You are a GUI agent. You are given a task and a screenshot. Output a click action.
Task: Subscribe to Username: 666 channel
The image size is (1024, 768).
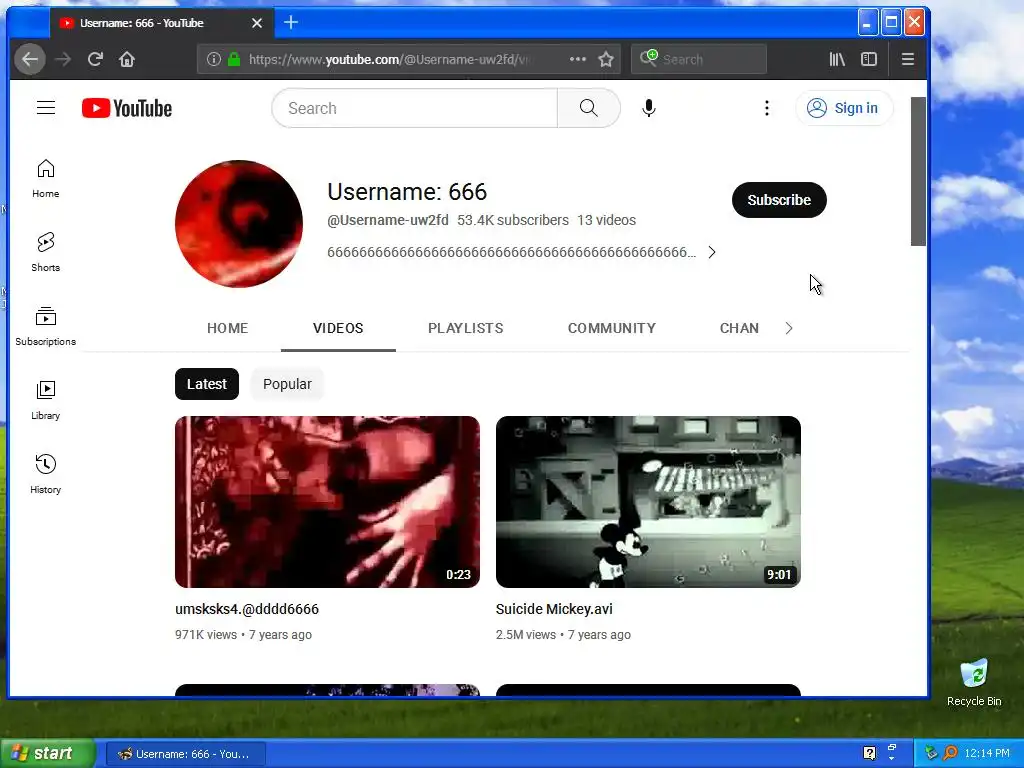779,200
